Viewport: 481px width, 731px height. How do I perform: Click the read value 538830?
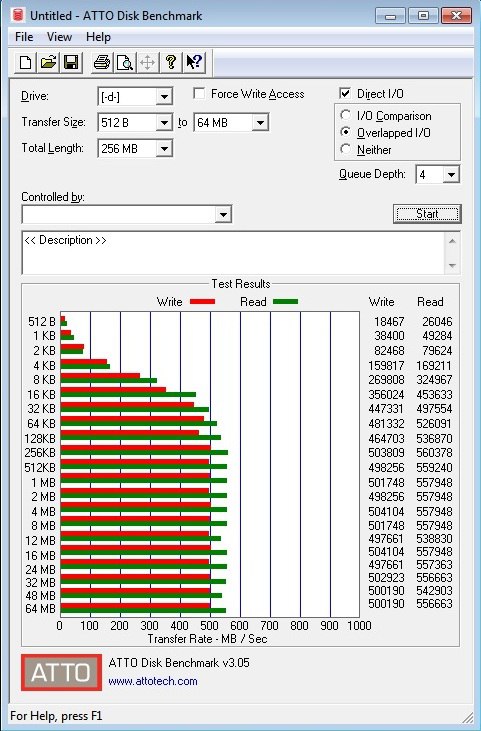(x=434, y=538)
